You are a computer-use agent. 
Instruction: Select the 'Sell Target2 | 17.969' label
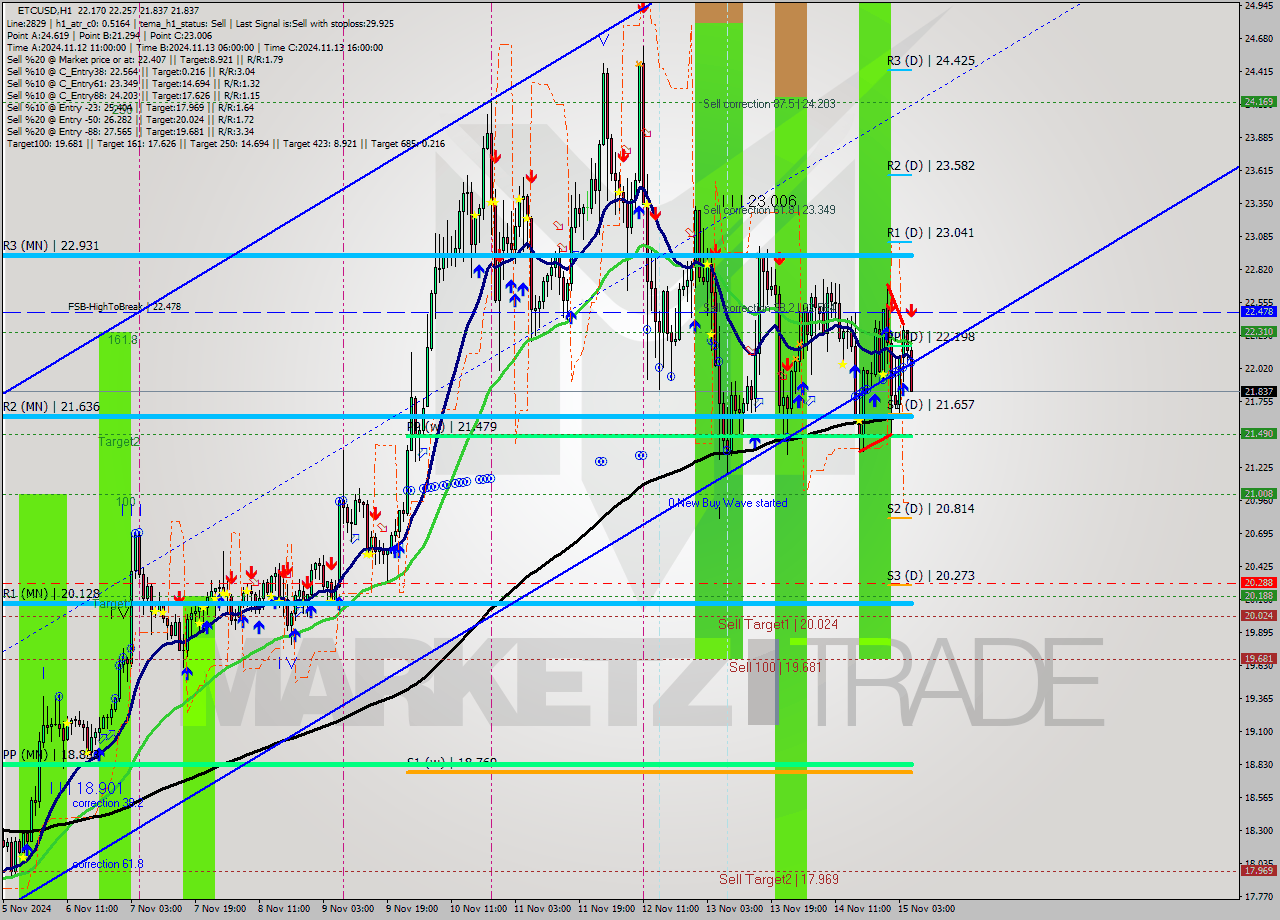click(x=778, y=879)
